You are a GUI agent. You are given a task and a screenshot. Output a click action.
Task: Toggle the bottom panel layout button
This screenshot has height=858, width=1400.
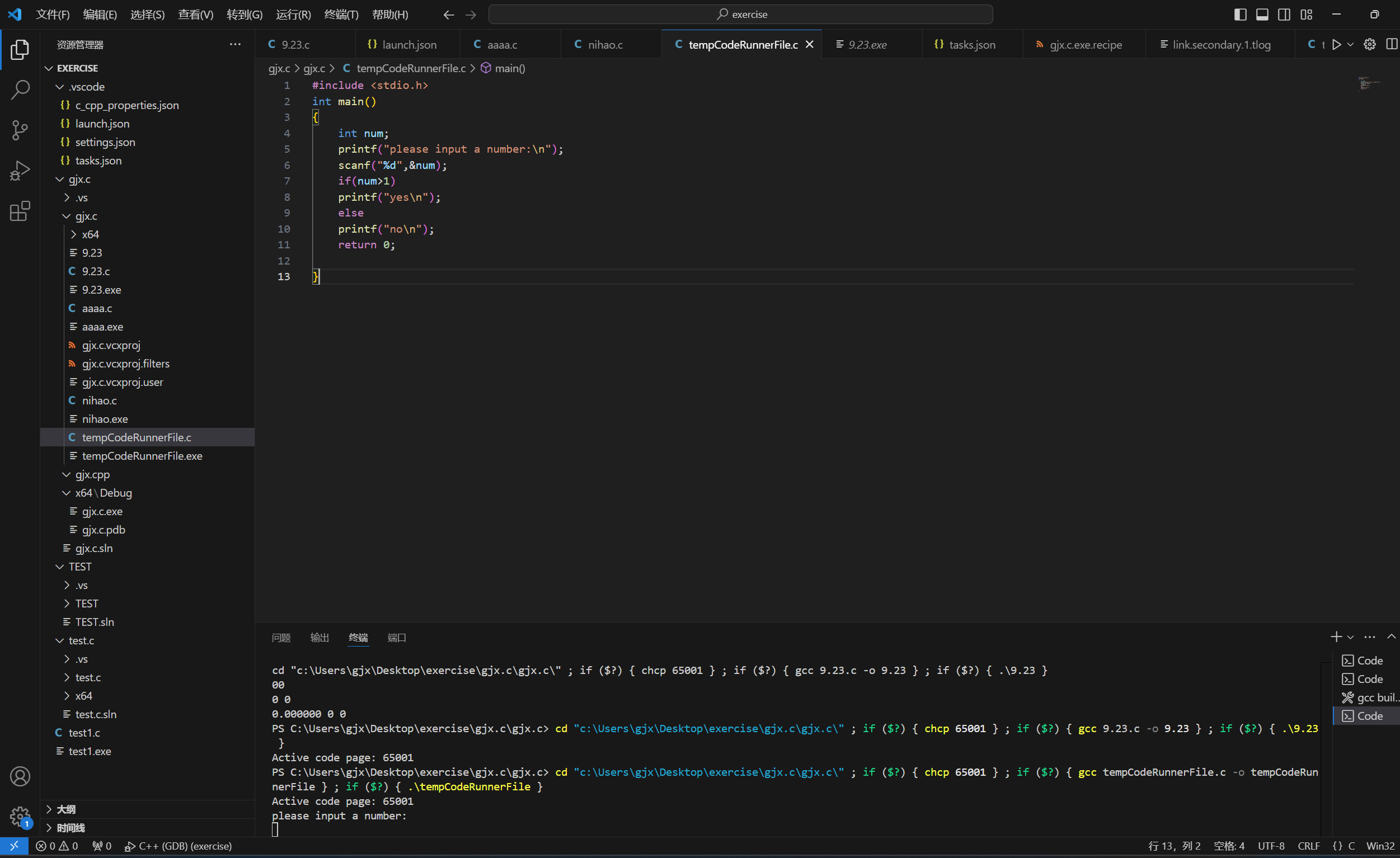pos(1262,14)
